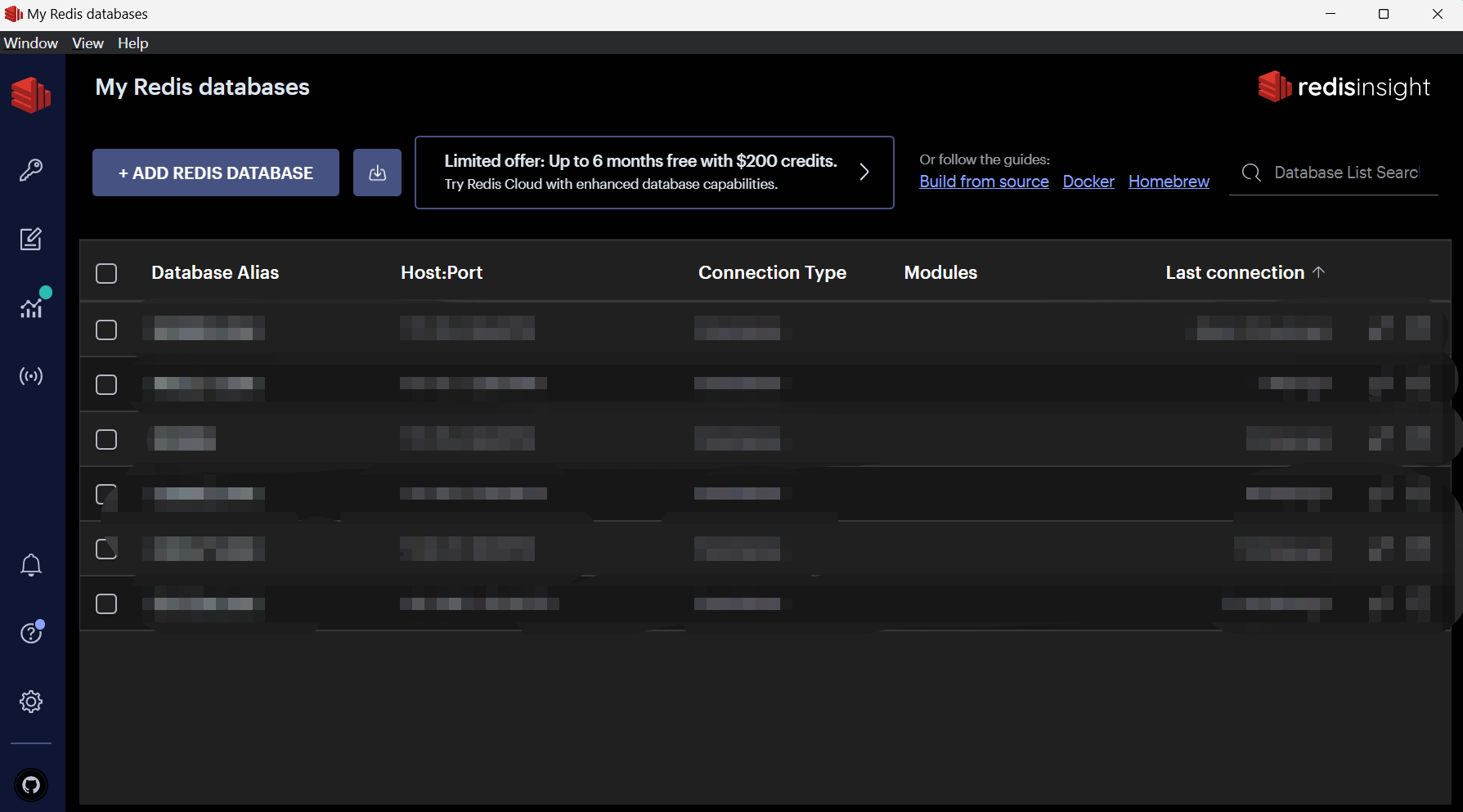This screenshot has height=812, width=1463.
Task: Open the Help center question-mark icon
Action: [x=31, y=633]
